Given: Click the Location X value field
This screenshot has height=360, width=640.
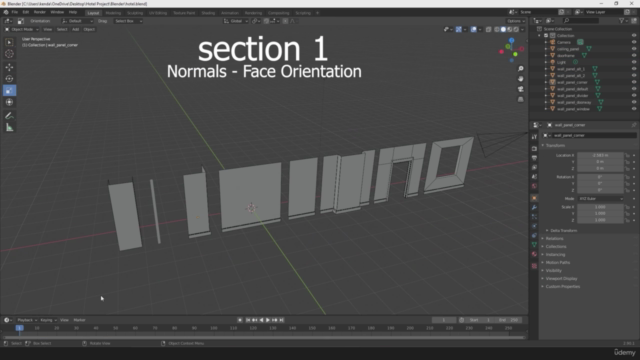Looking at the screenshot, I should pos(600,155).
